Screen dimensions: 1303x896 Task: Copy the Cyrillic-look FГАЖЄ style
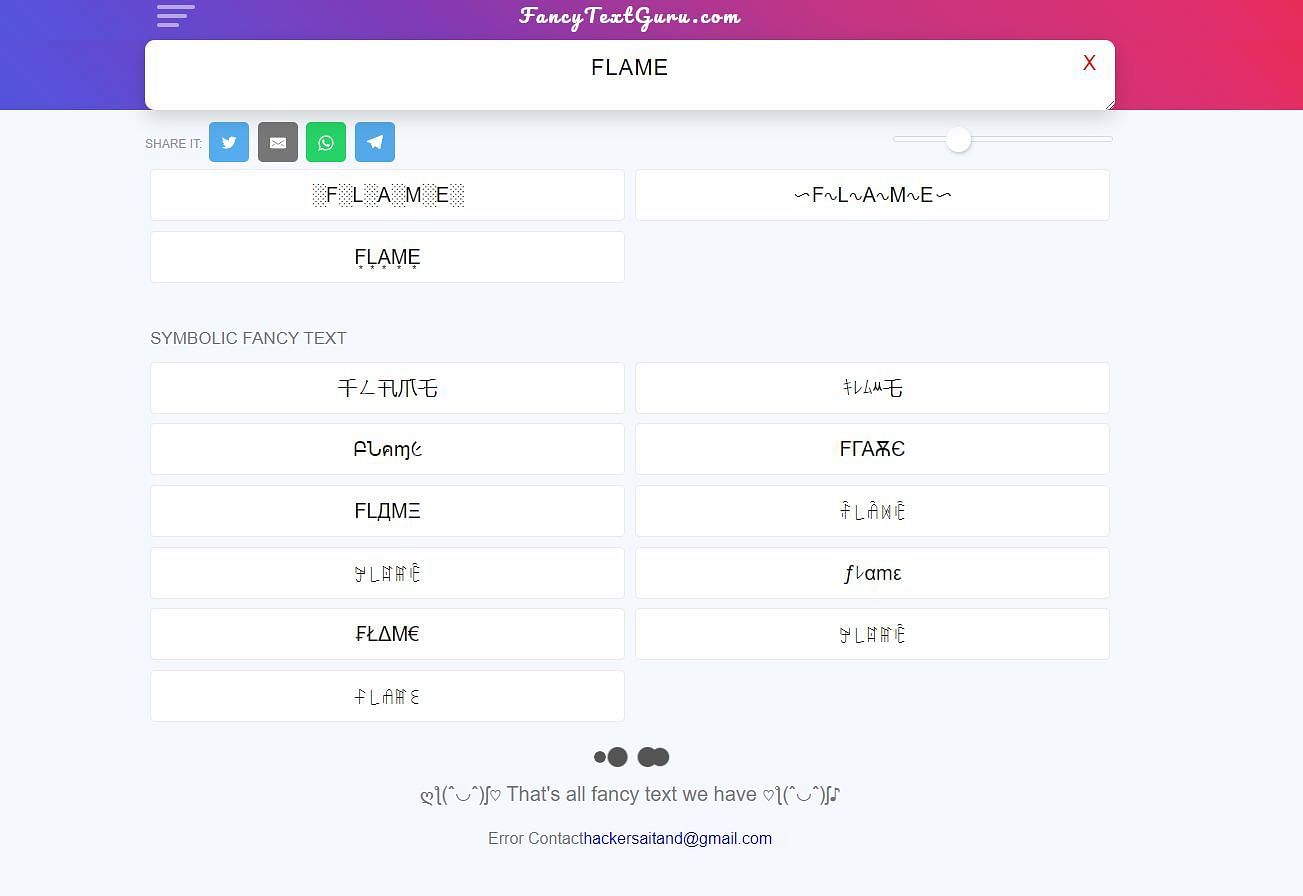[x=872, y=449]
